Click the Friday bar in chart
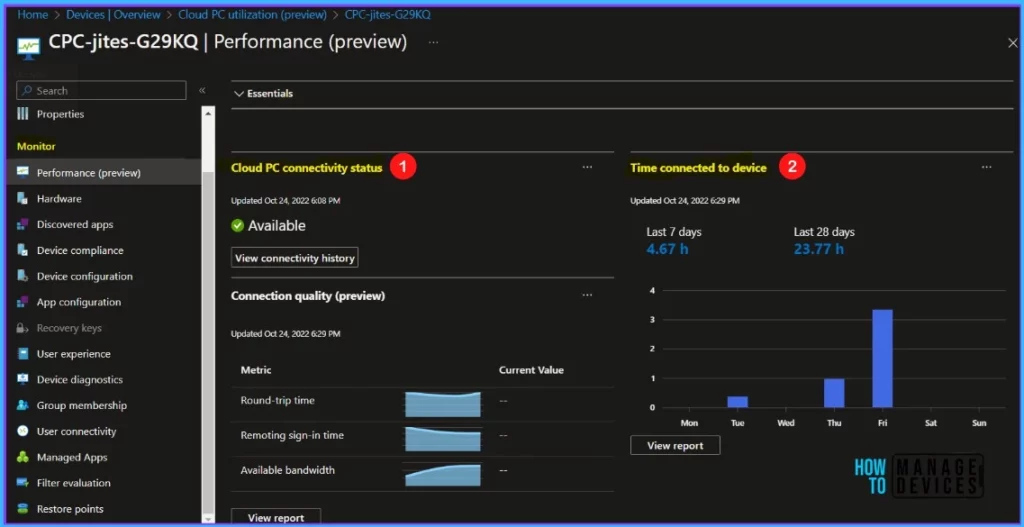 [x=882, y=359]
